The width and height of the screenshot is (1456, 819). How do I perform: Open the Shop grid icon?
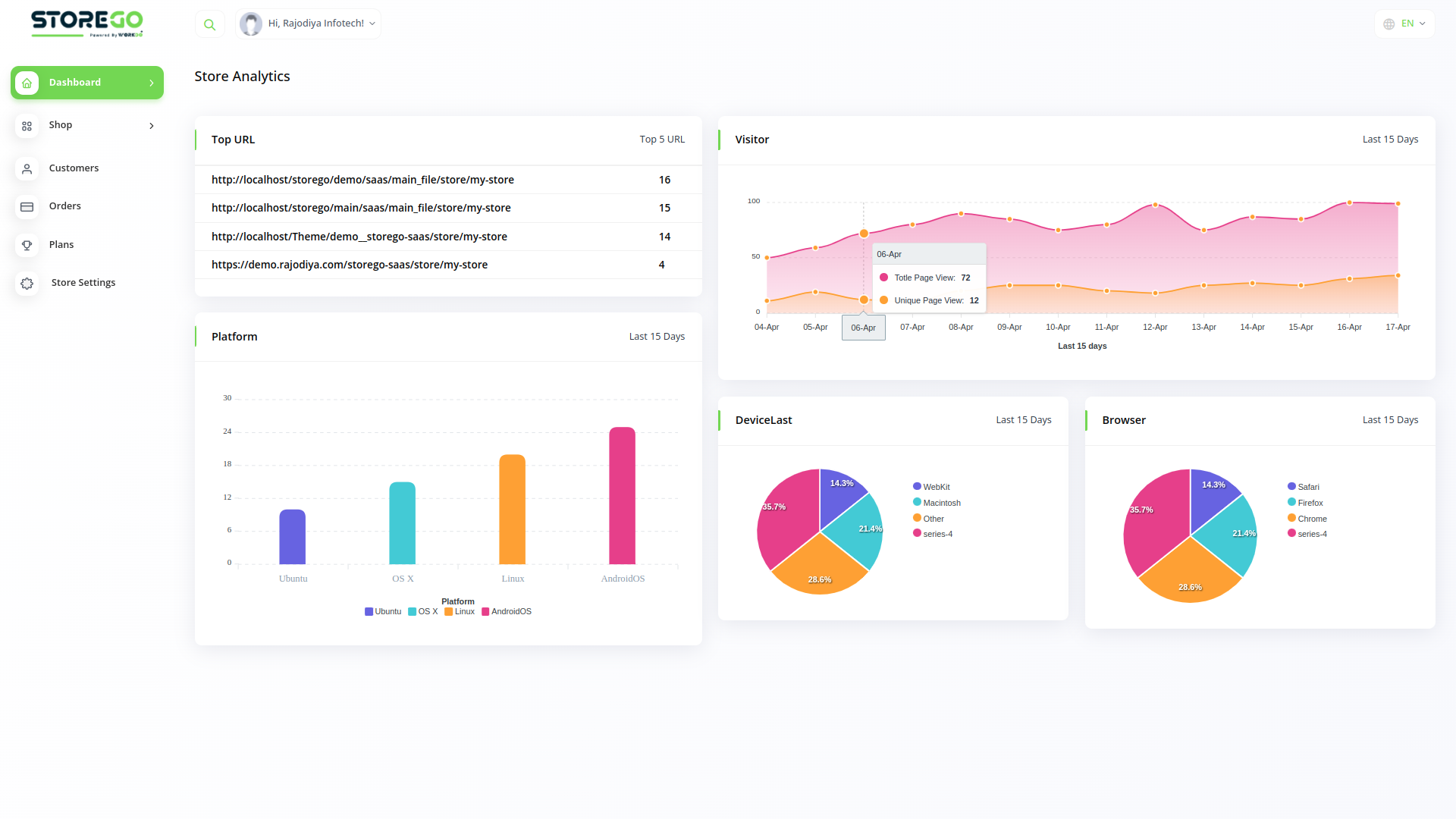tap(27, 126)
